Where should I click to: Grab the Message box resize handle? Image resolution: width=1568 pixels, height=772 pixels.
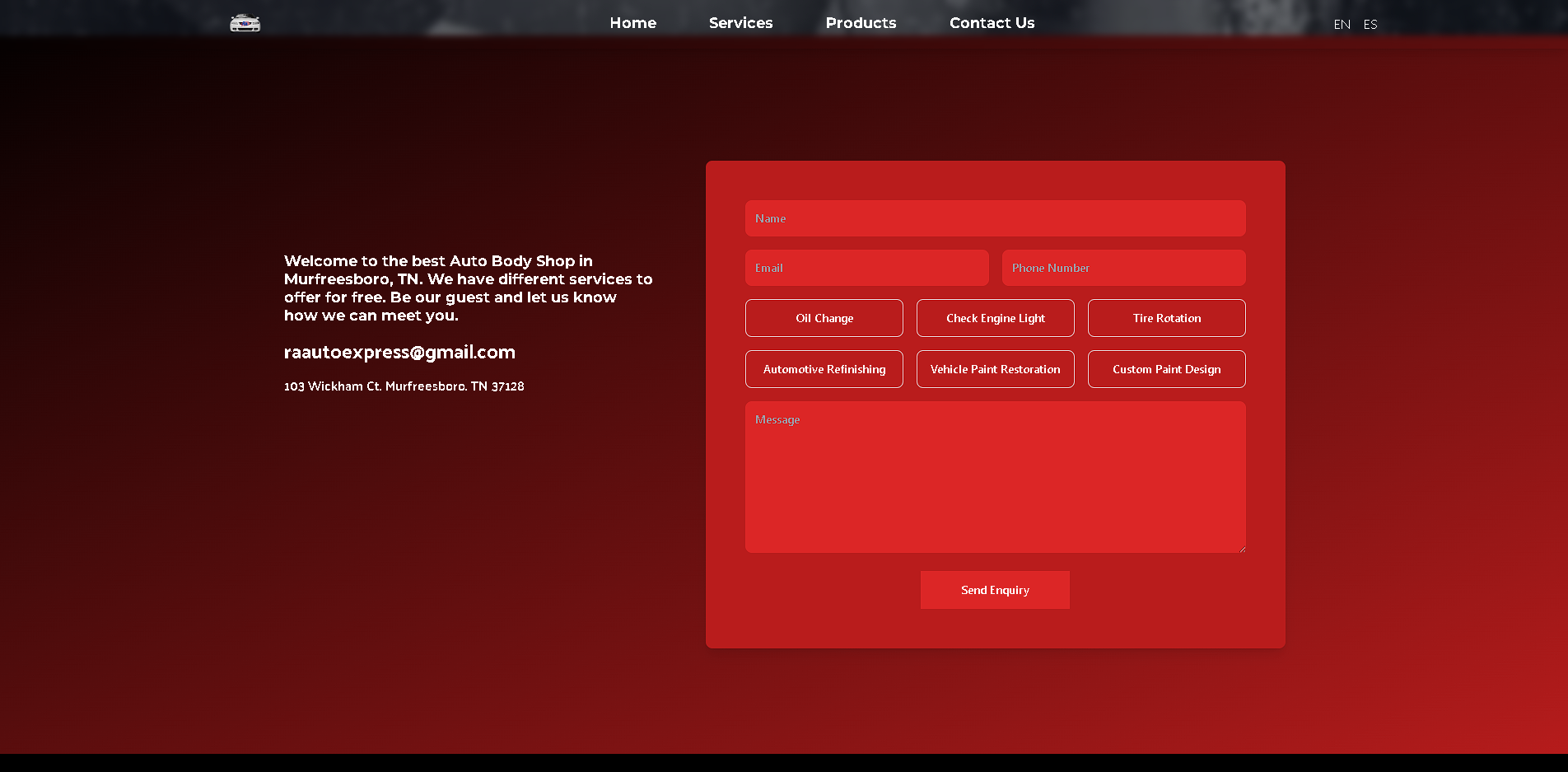pos(1241,548)
